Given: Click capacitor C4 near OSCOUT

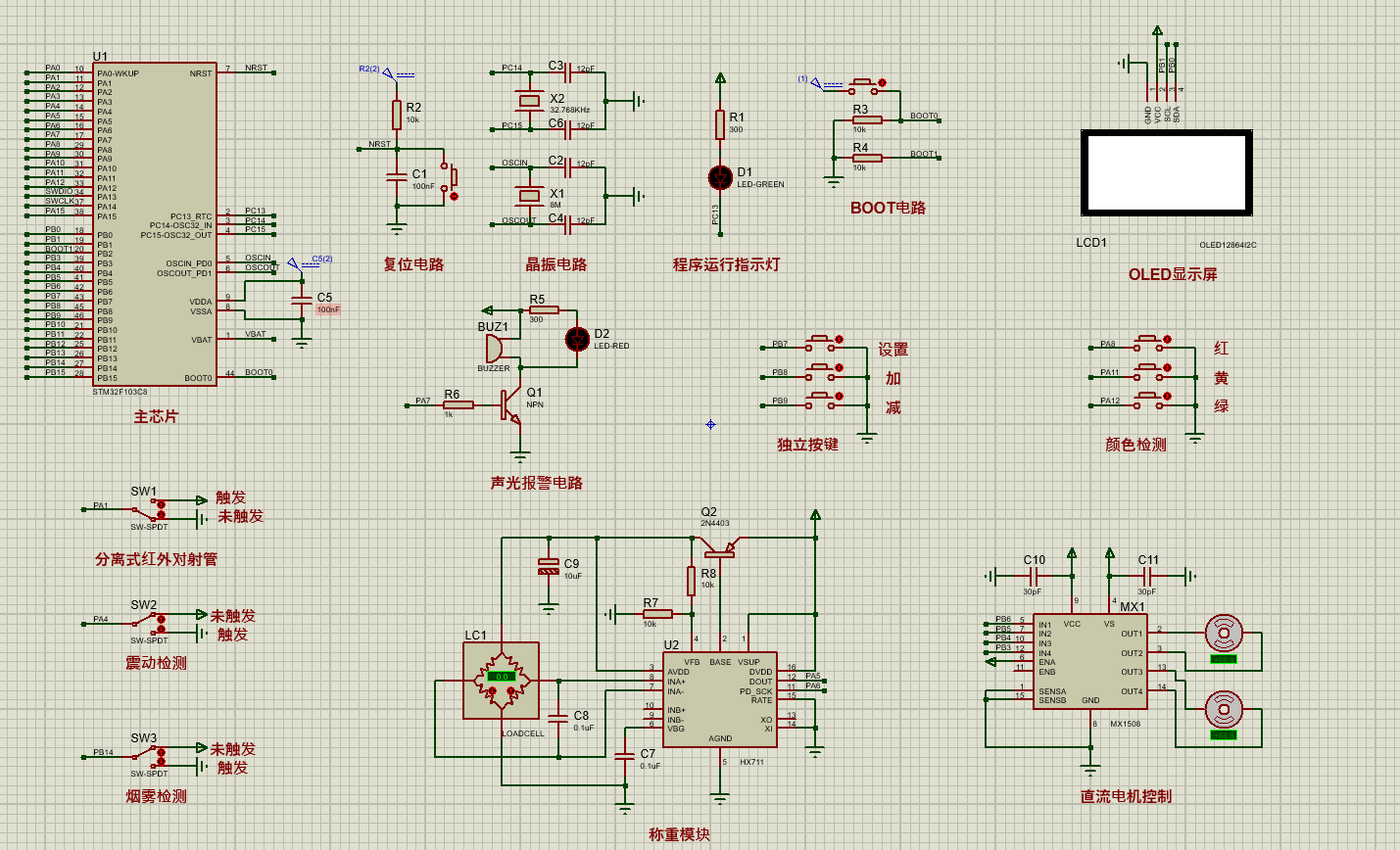Looking at the screenshot, I should pos(568,223).
